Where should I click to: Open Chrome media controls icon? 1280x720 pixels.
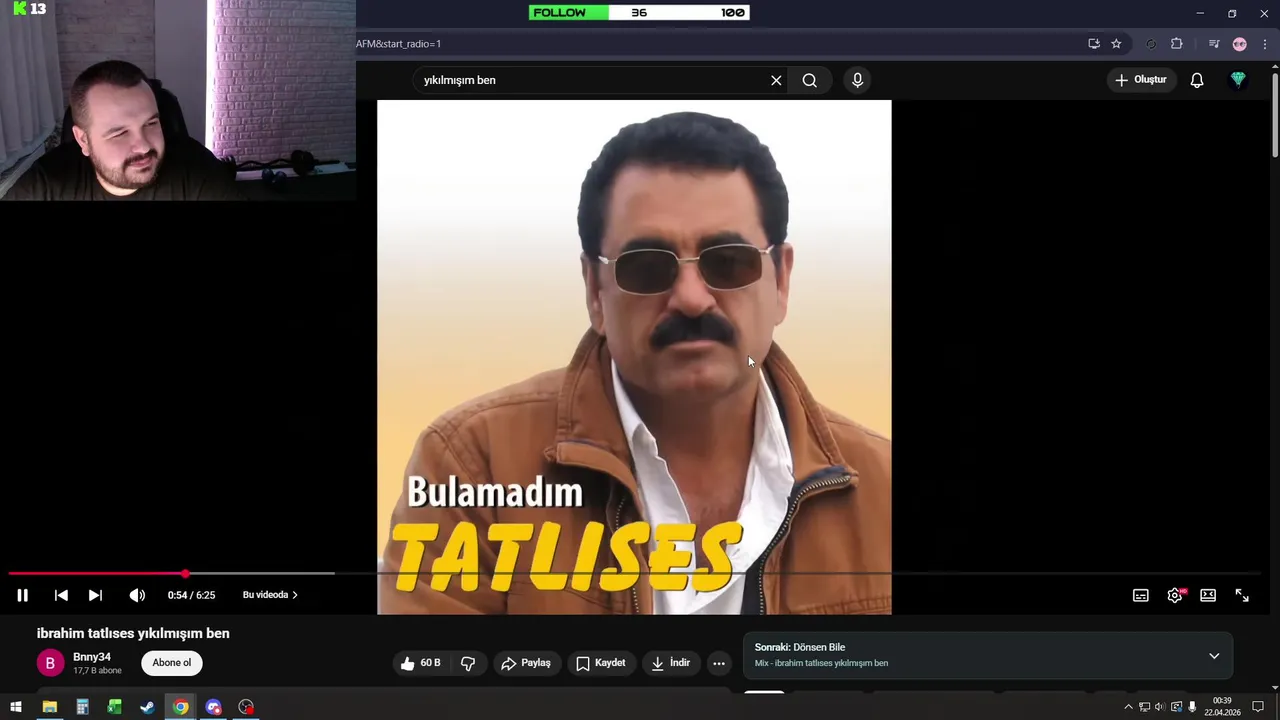pos(1214,44)
